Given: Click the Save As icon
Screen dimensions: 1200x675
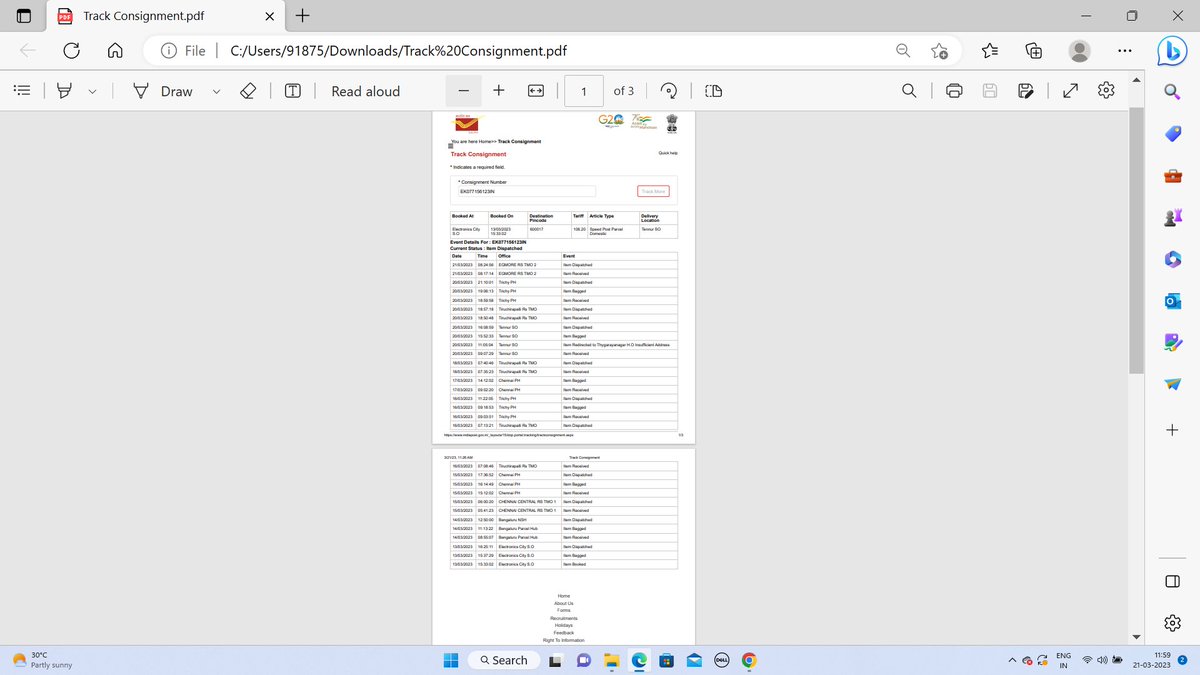Looking at the screenshot, I should [1025, 91].
